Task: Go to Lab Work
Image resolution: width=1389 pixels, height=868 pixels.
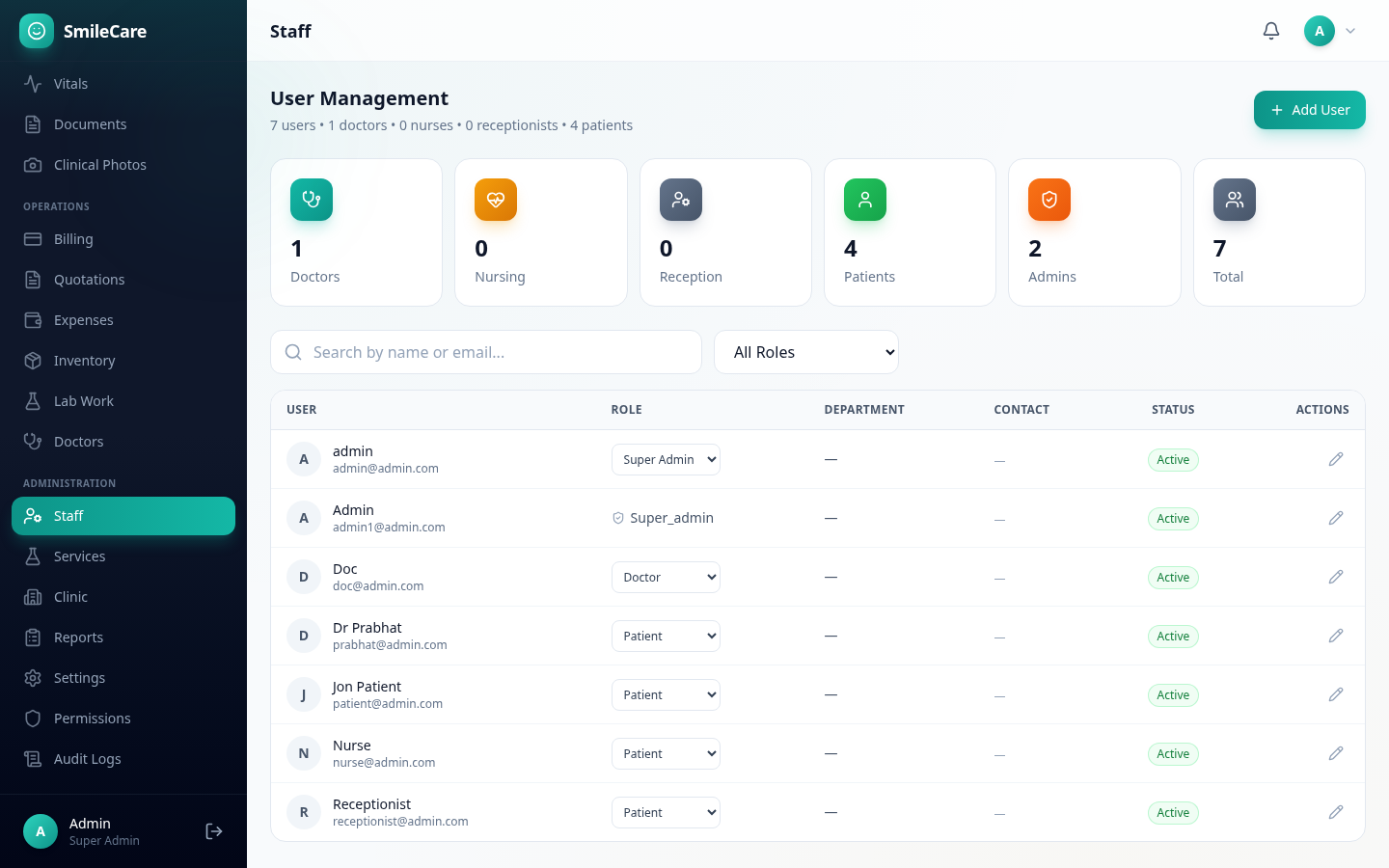Action: 123,401
